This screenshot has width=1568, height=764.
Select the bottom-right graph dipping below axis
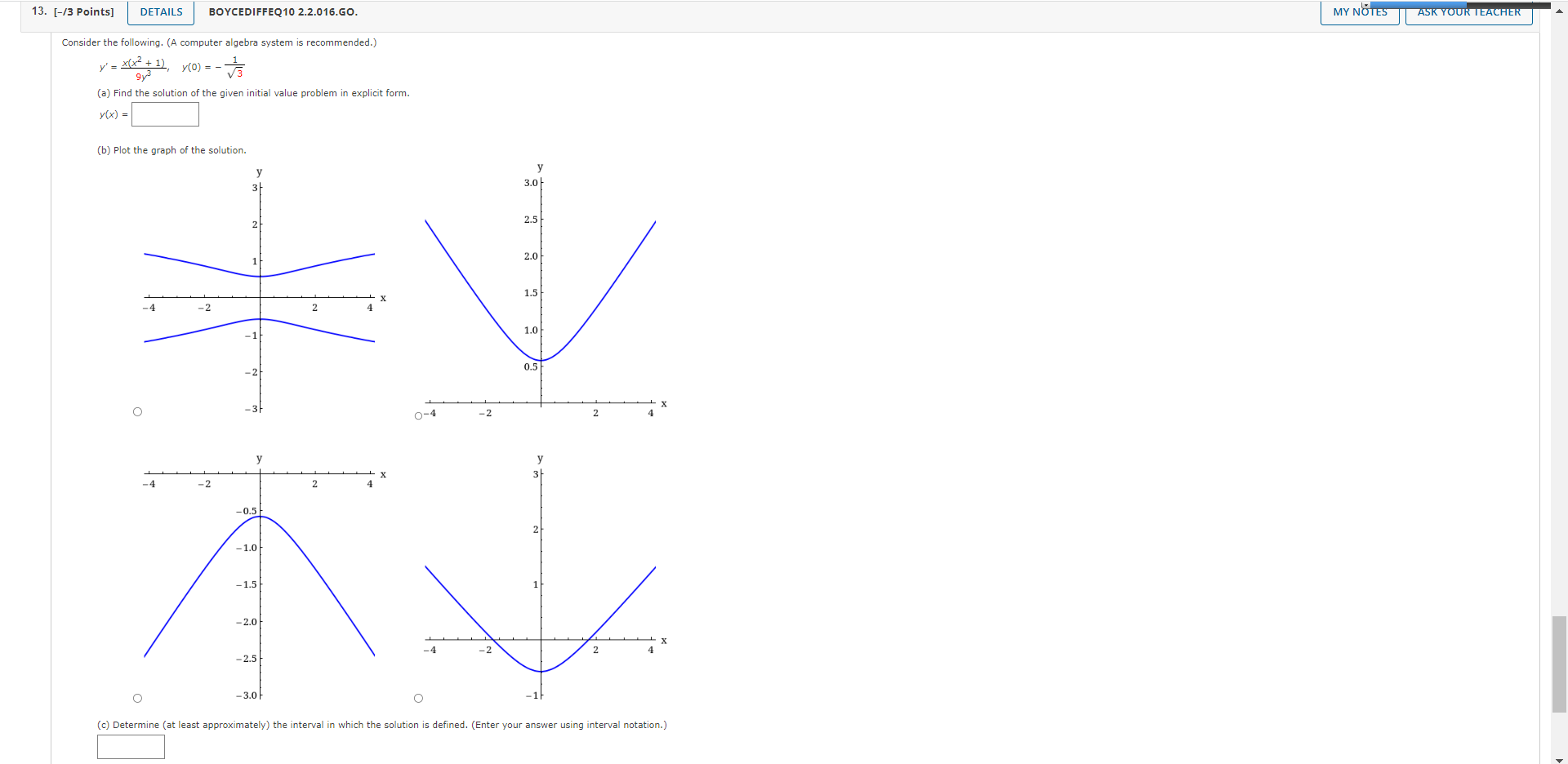point(418,698)
